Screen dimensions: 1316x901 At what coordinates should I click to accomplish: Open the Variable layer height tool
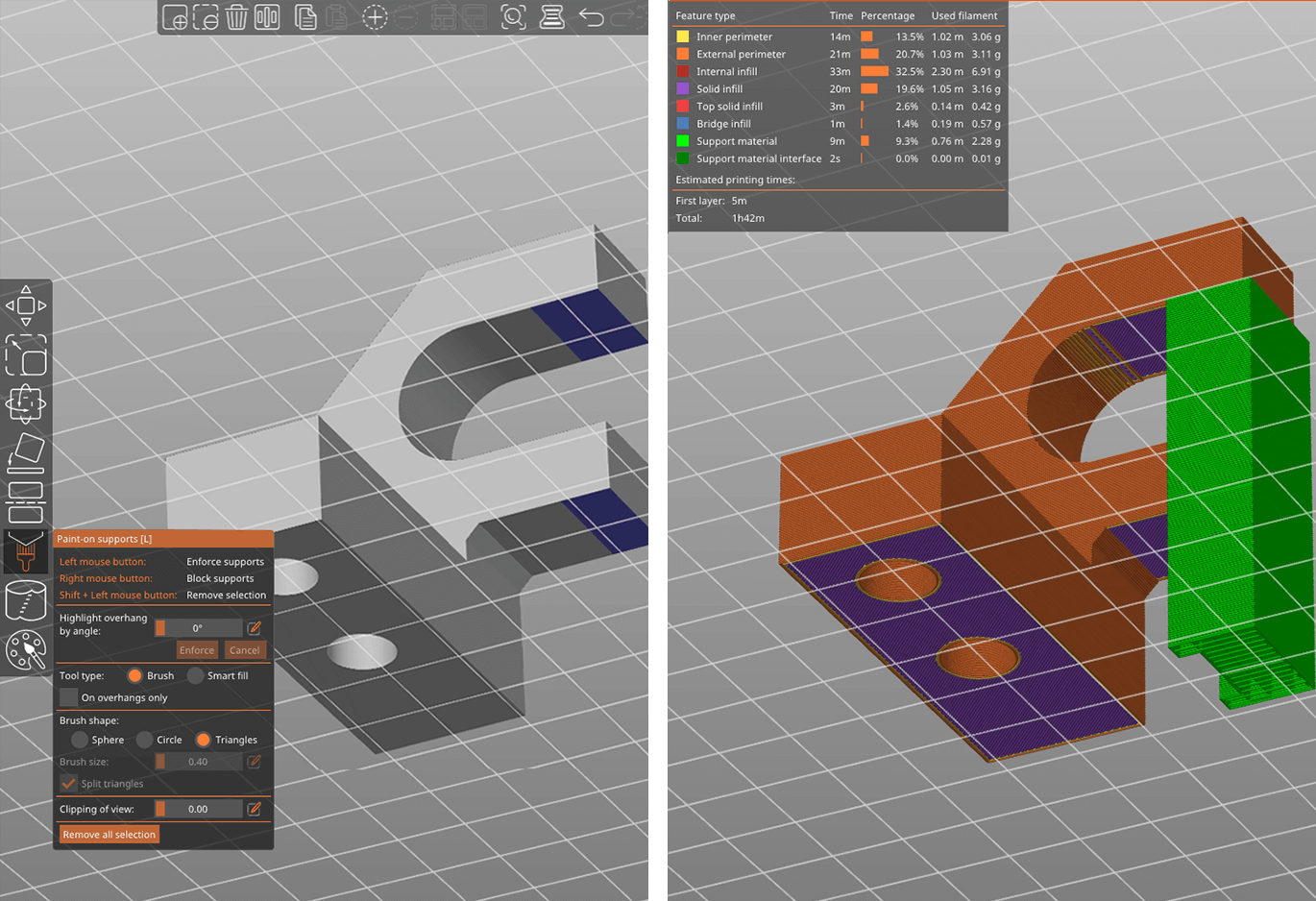(551, 17)
